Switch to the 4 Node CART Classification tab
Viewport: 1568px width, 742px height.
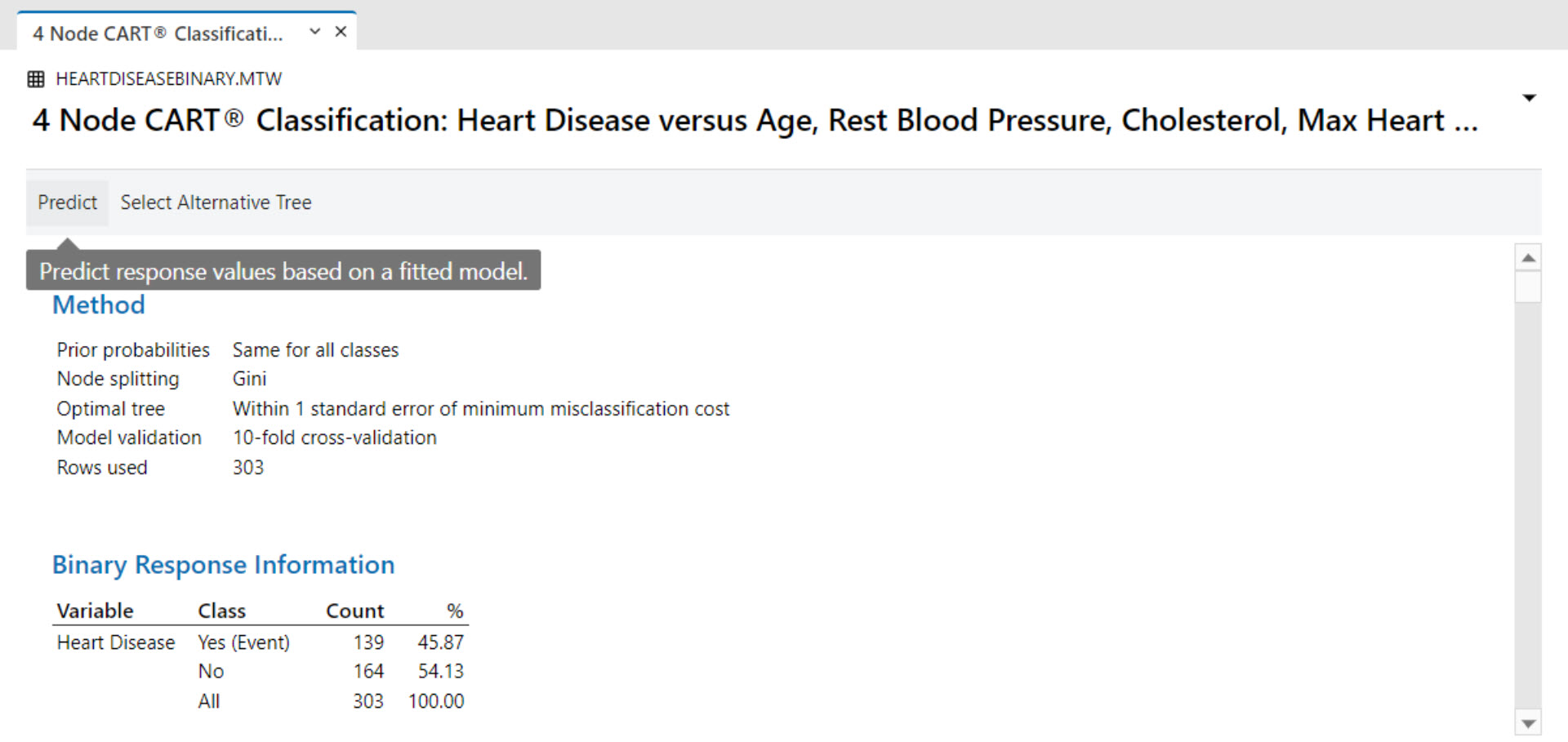[159, 31]
